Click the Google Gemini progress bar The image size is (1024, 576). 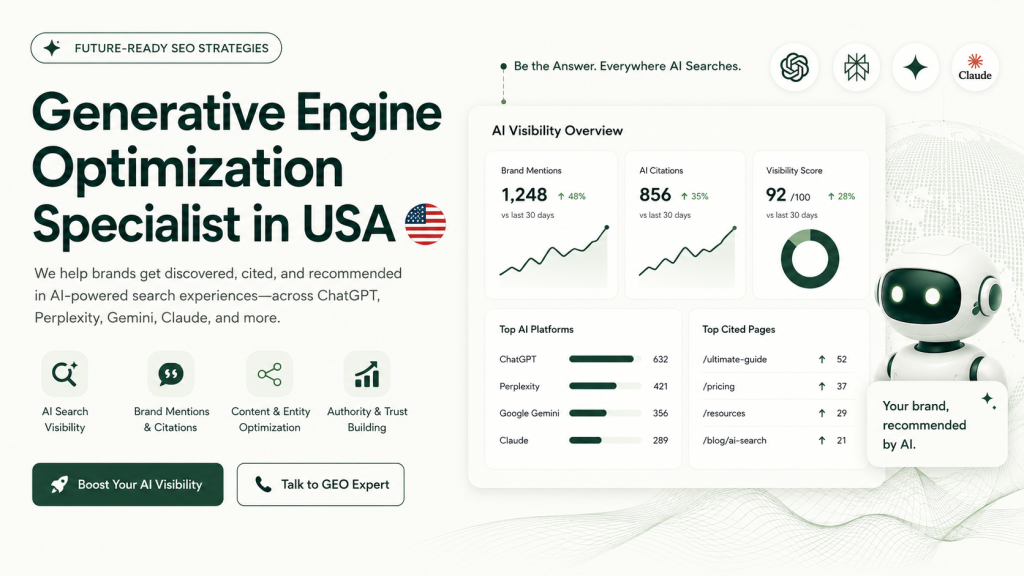pyautogui.click(x=605, y=413)
